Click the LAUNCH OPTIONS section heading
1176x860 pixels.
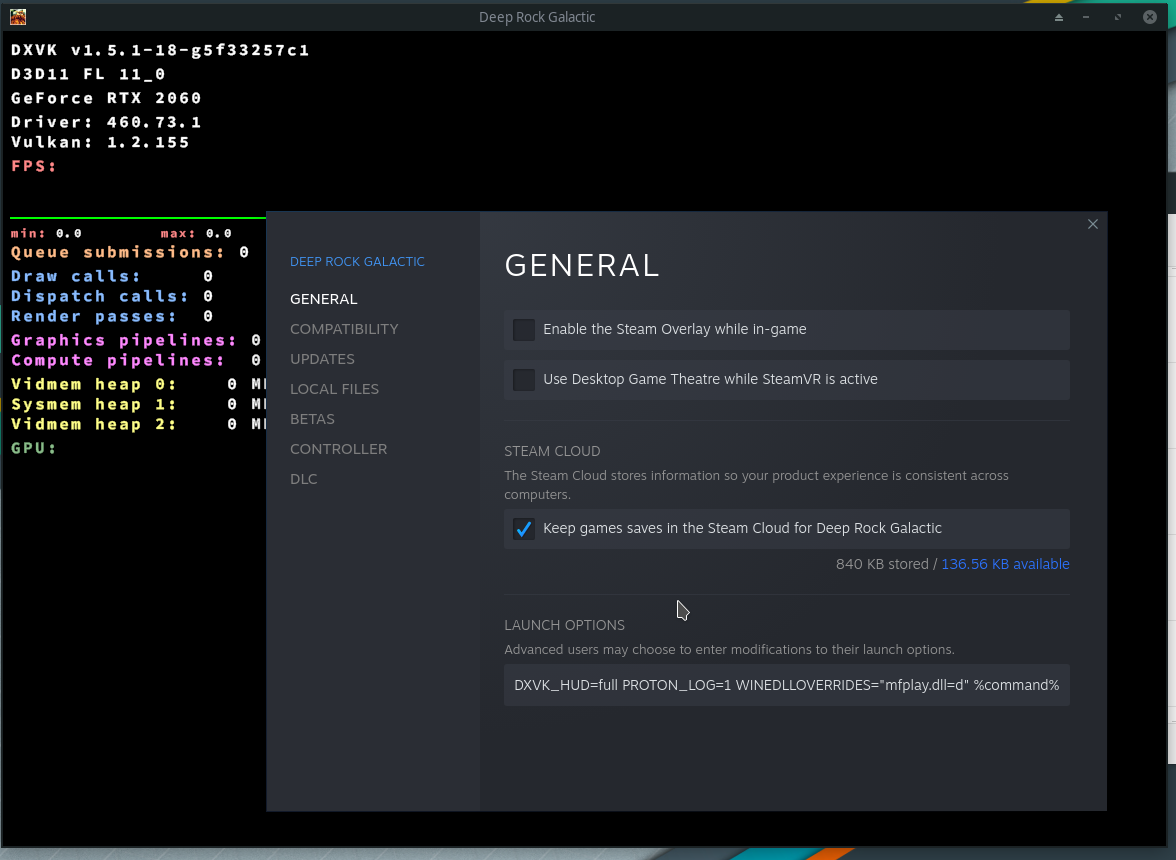point(564,625)
